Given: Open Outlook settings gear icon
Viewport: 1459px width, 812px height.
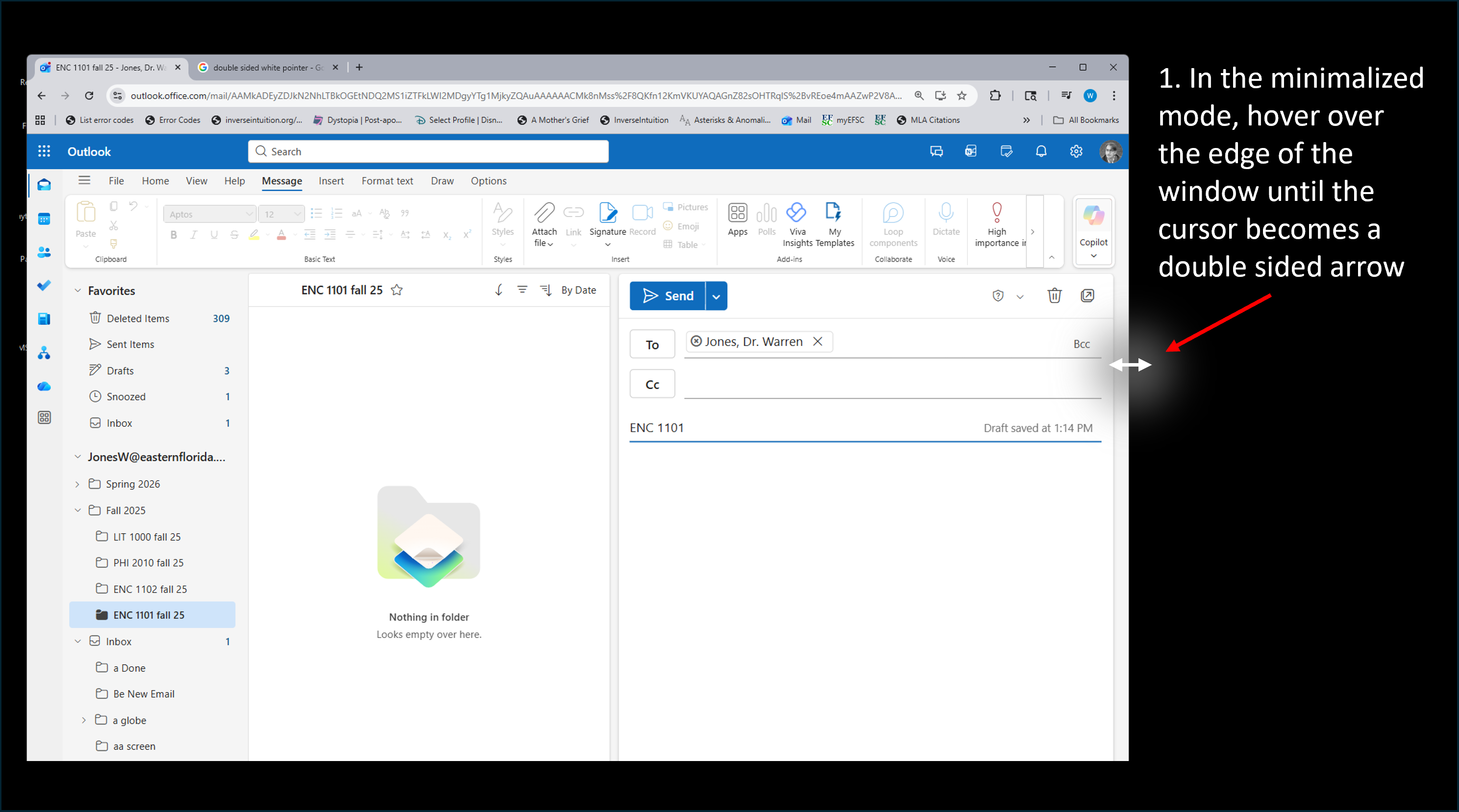Looking at the screenshot, I should 1076,151.
